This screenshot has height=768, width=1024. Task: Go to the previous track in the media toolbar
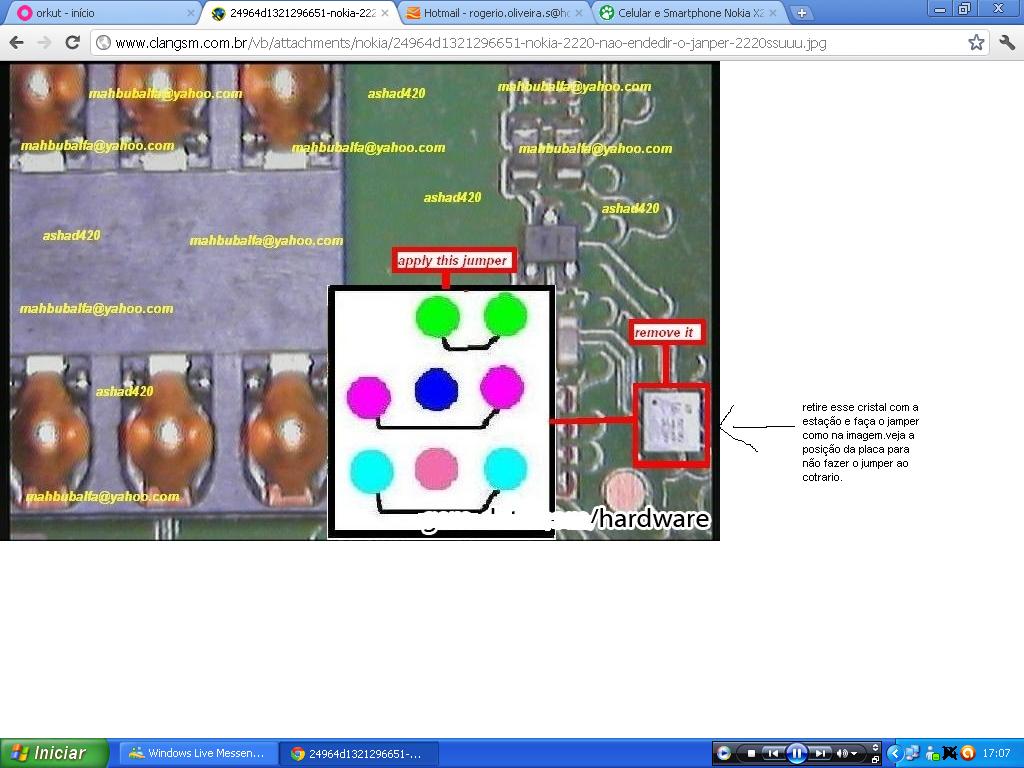point(772,753)
